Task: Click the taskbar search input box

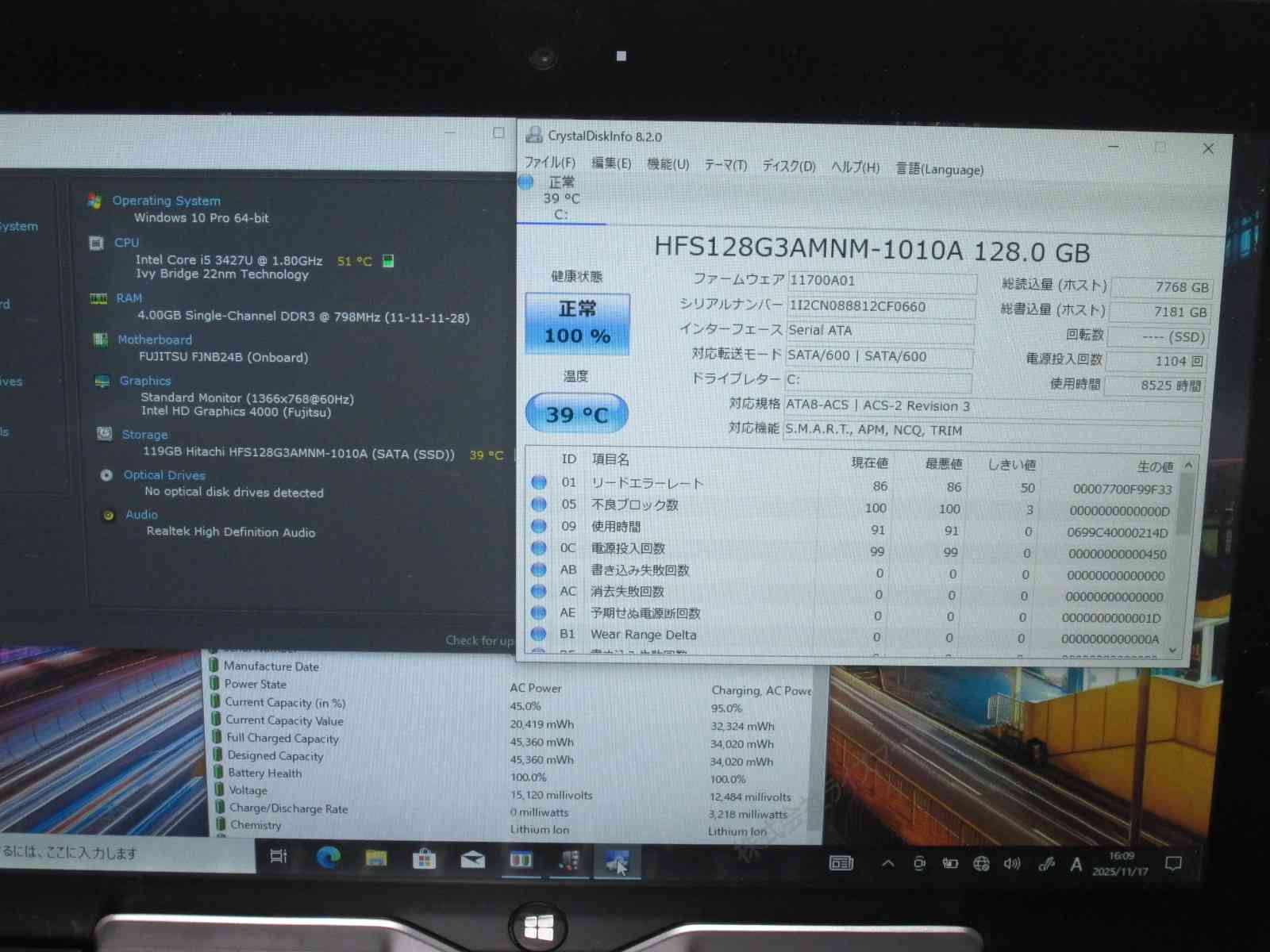Action: [119, 853]
